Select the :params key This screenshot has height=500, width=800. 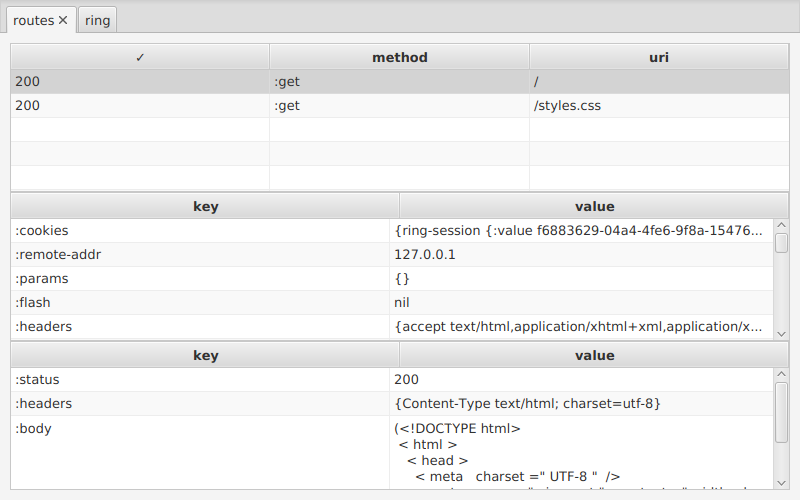click(x=200, y=279)
